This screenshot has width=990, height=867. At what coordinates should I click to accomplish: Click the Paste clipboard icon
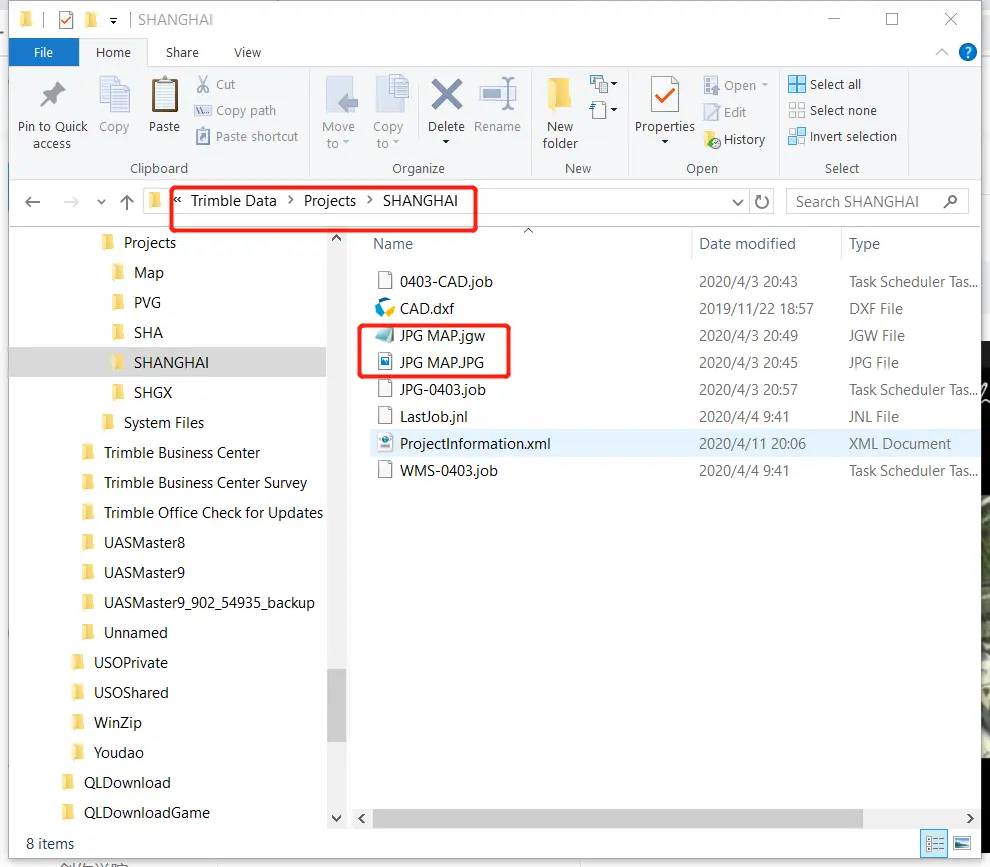click(164, 95)
